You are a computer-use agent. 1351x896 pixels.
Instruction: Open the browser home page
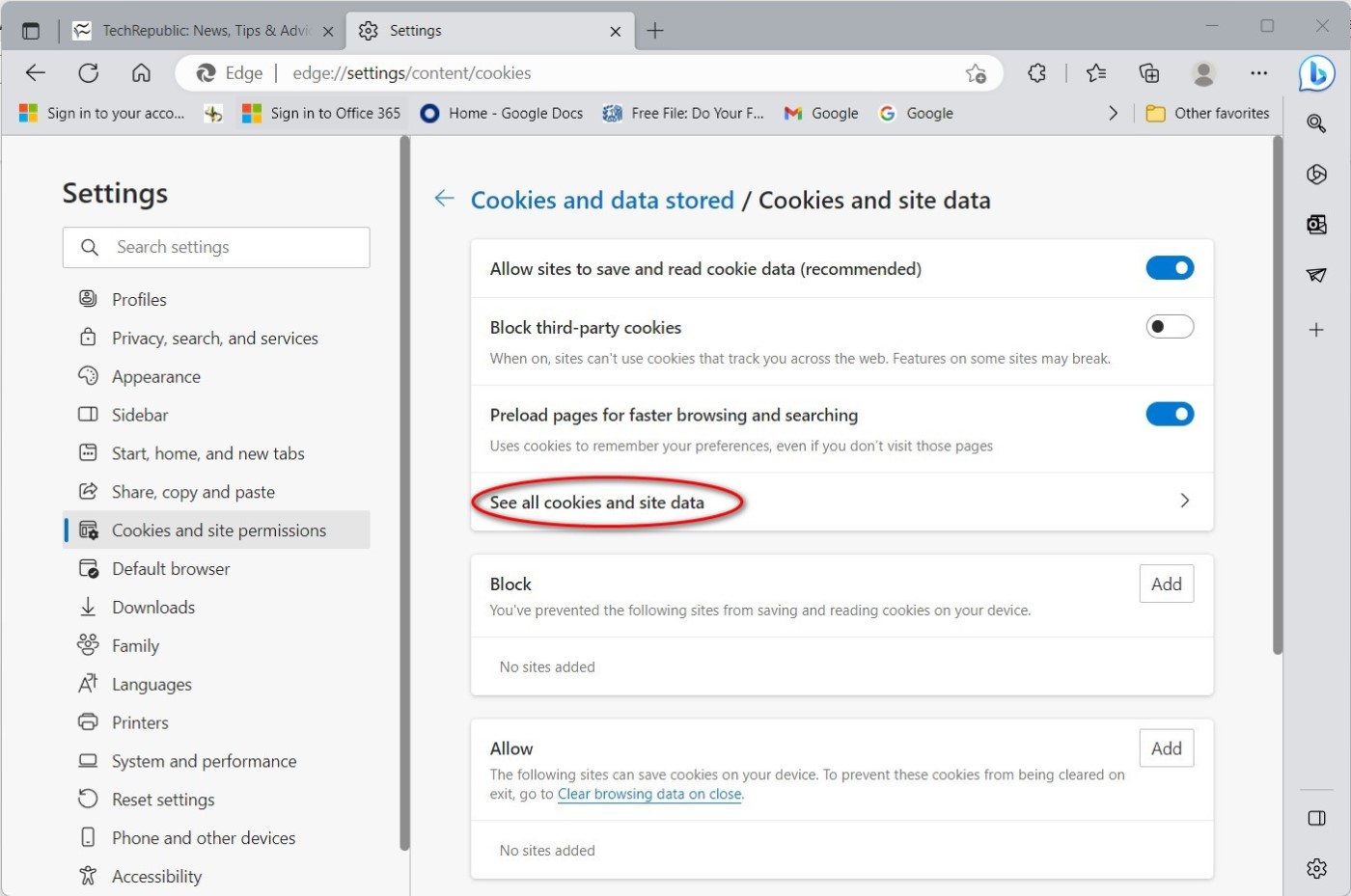(141, 73)
